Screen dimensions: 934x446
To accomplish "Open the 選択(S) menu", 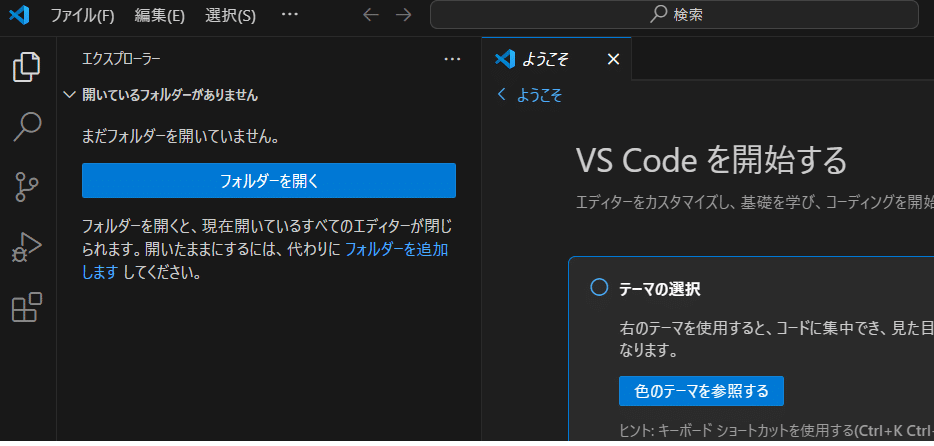I will pyautogui.click(x=231, y=15).
